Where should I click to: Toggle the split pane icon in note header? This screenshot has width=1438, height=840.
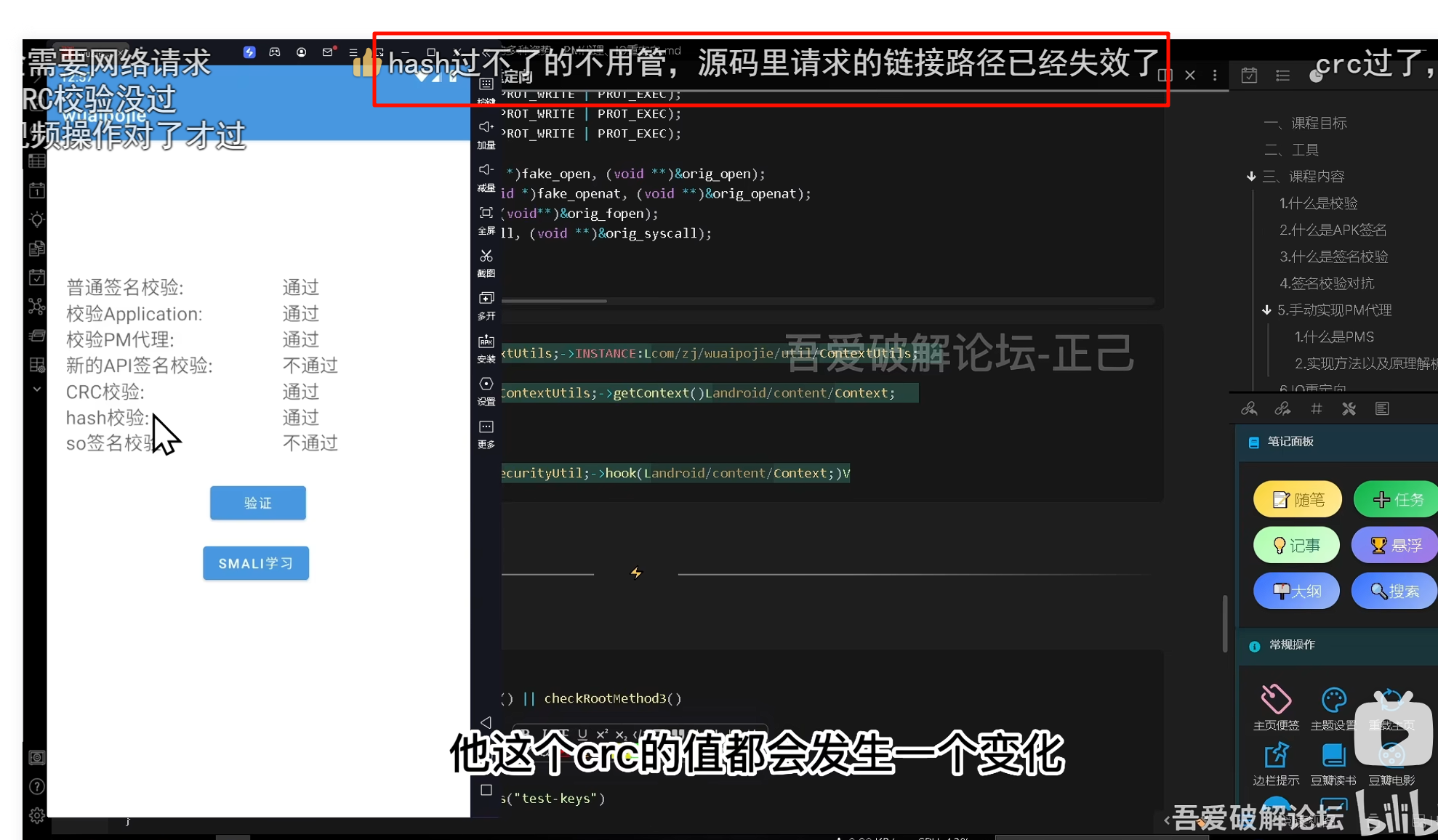tap(1165, 75)
